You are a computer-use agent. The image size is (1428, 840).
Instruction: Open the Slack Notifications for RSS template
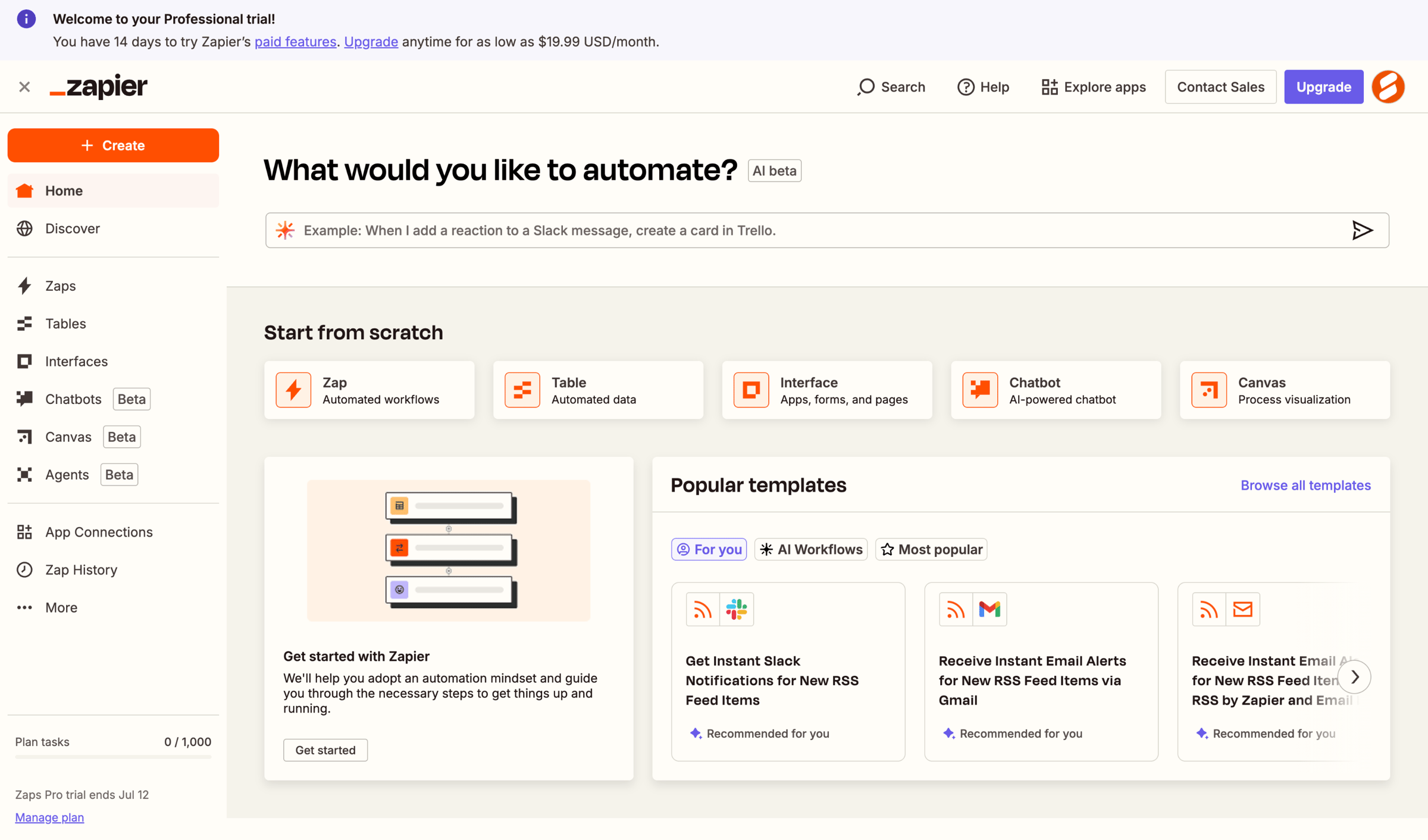(788, 672)
